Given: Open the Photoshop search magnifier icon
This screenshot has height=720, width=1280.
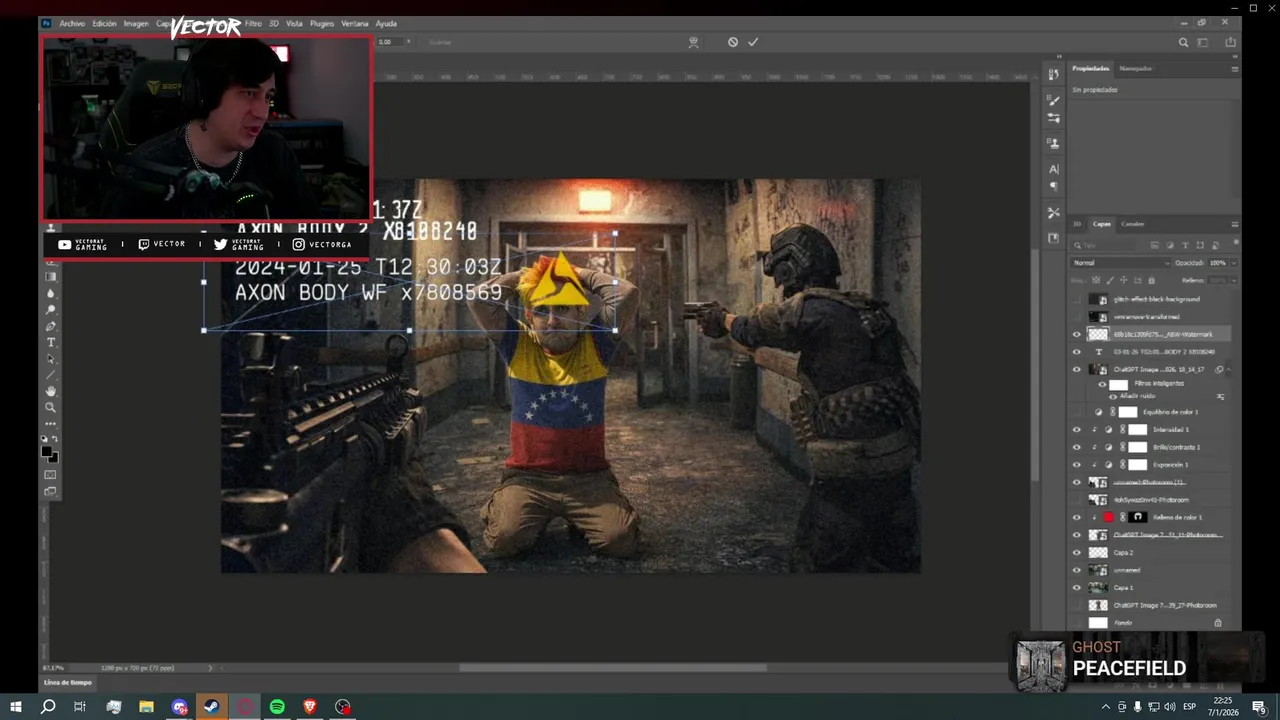Looking at the screenshot, I should pos(1183,42).
